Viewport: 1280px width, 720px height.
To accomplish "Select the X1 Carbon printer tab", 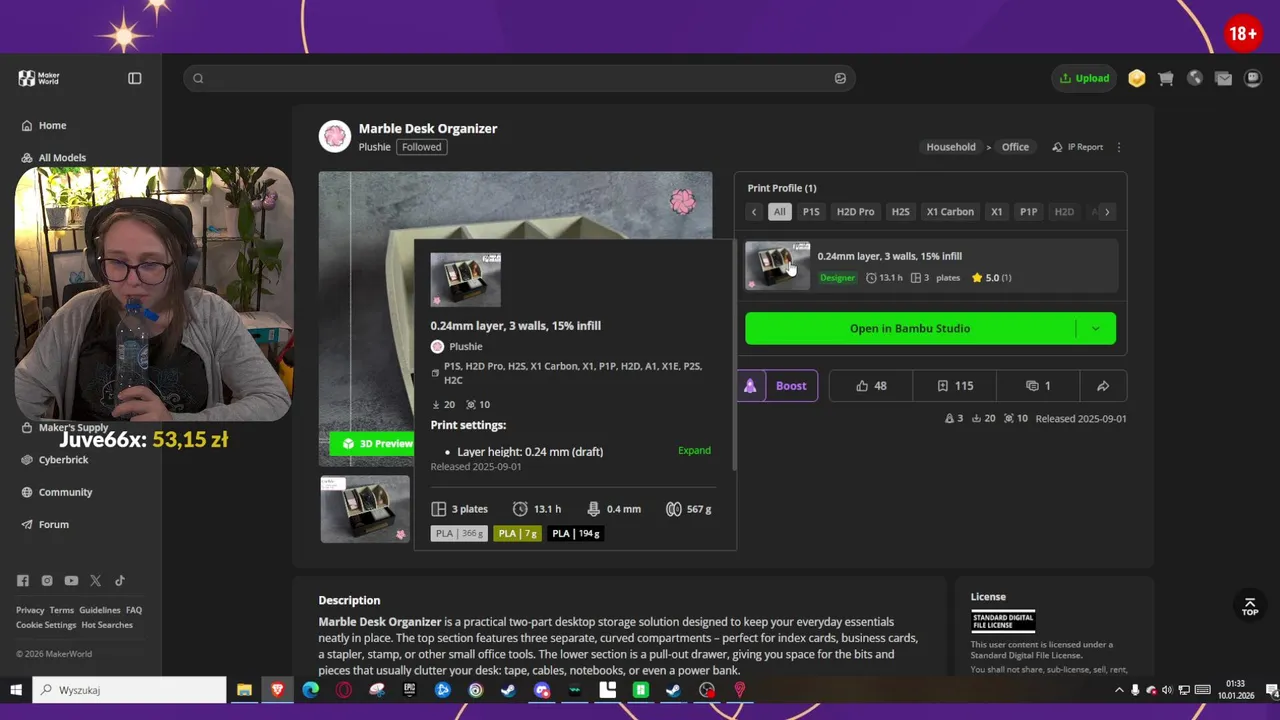I will (950, 212).
